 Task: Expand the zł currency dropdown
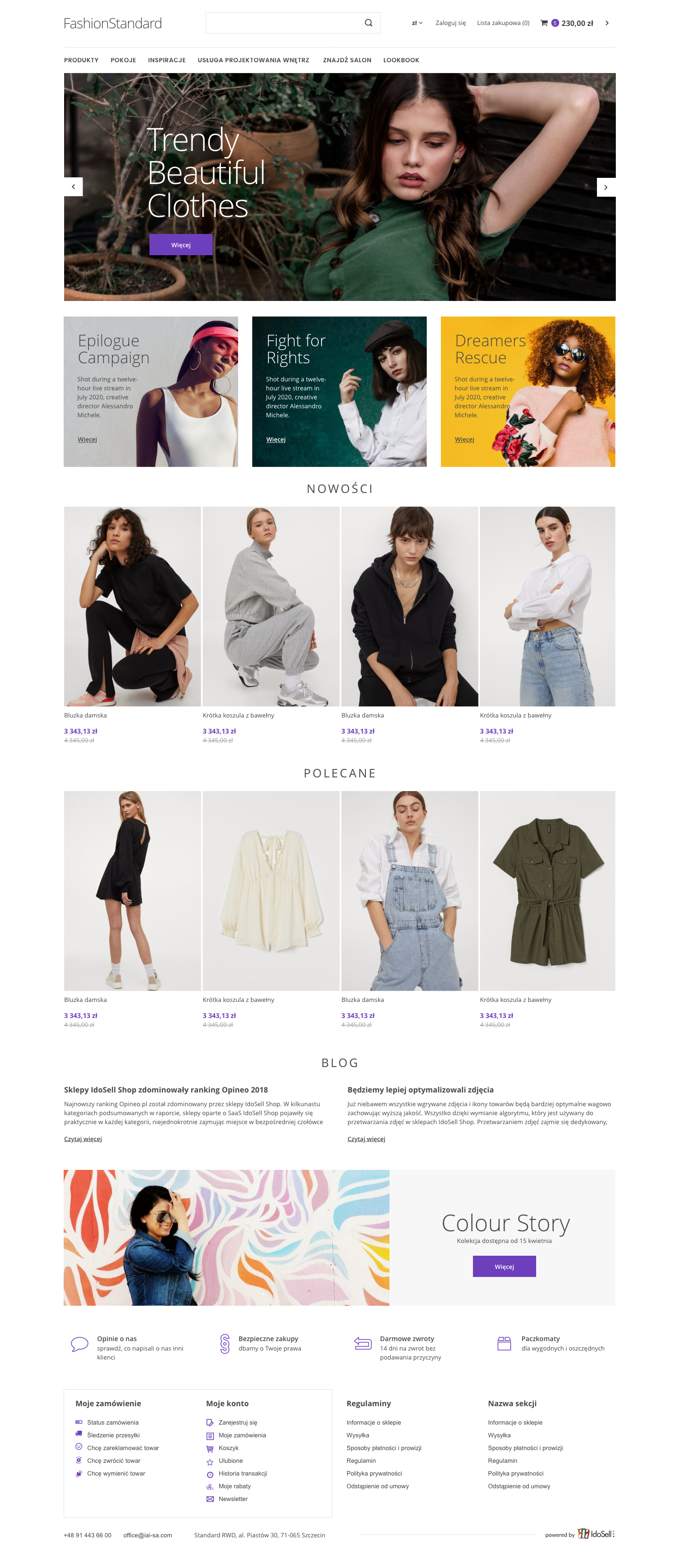pos(417,23)
